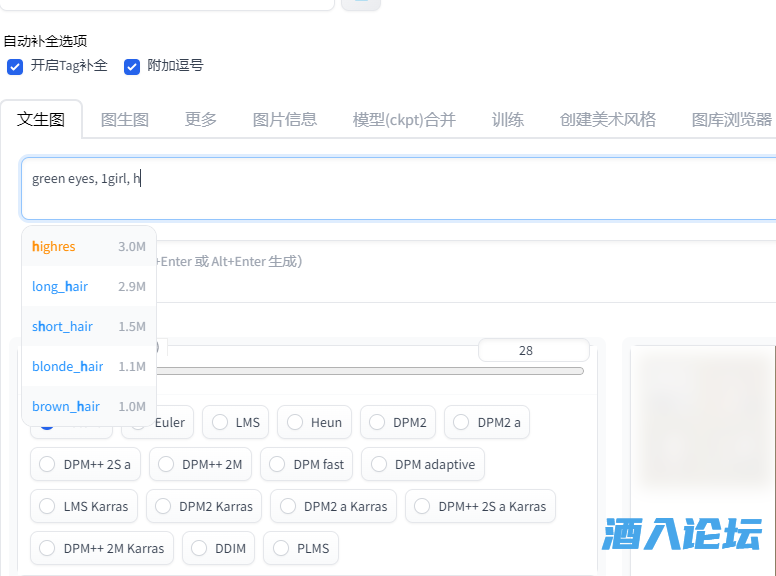Switch to the 图库浏览器 tab

[x=731, y=119]
